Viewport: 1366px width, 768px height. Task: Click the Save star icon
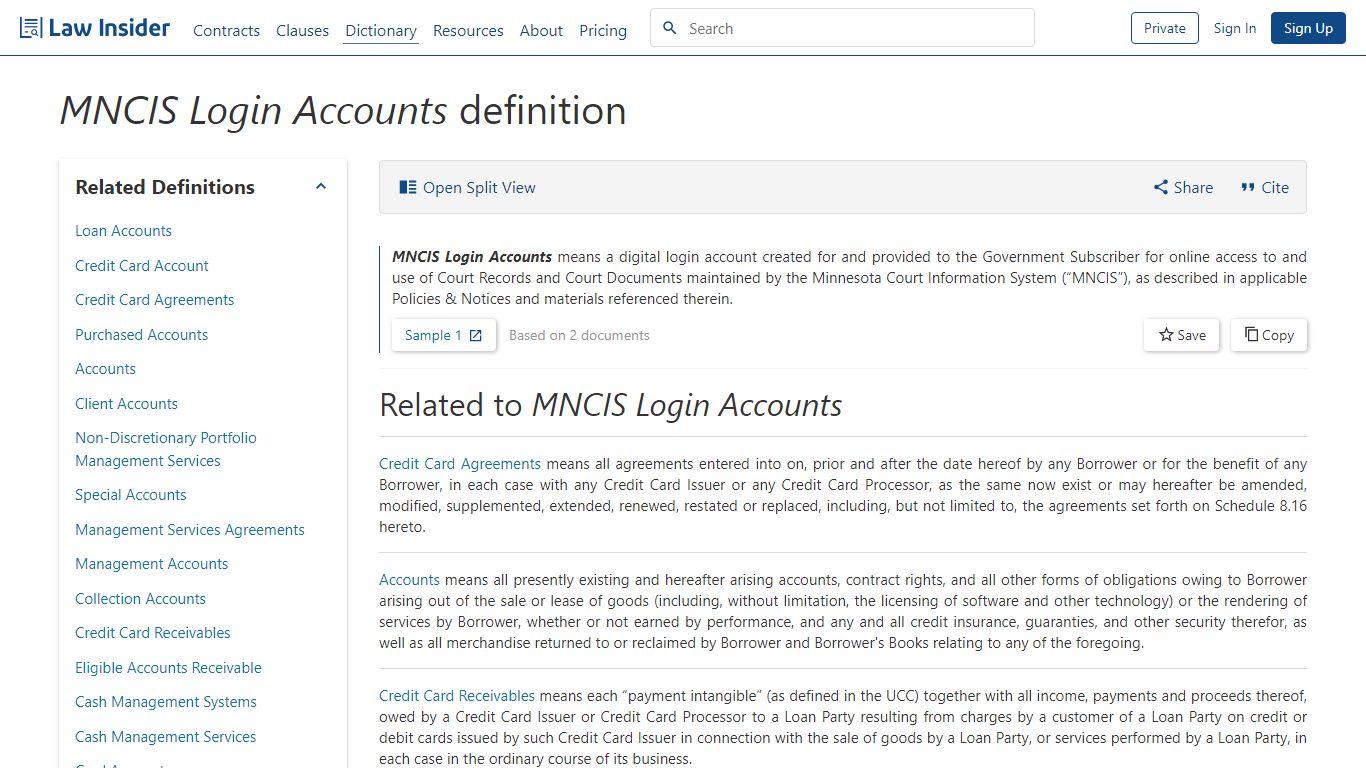point(1166,335)
